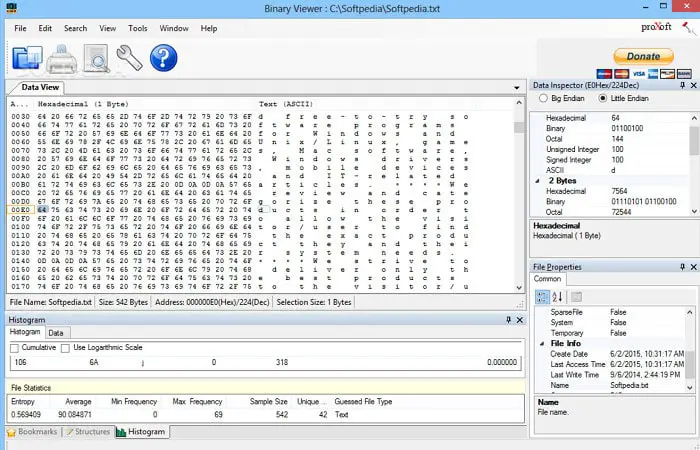Screen dimensions: 700x450
Task: Click the Octal value 144 row
Action: click(610, 139)
